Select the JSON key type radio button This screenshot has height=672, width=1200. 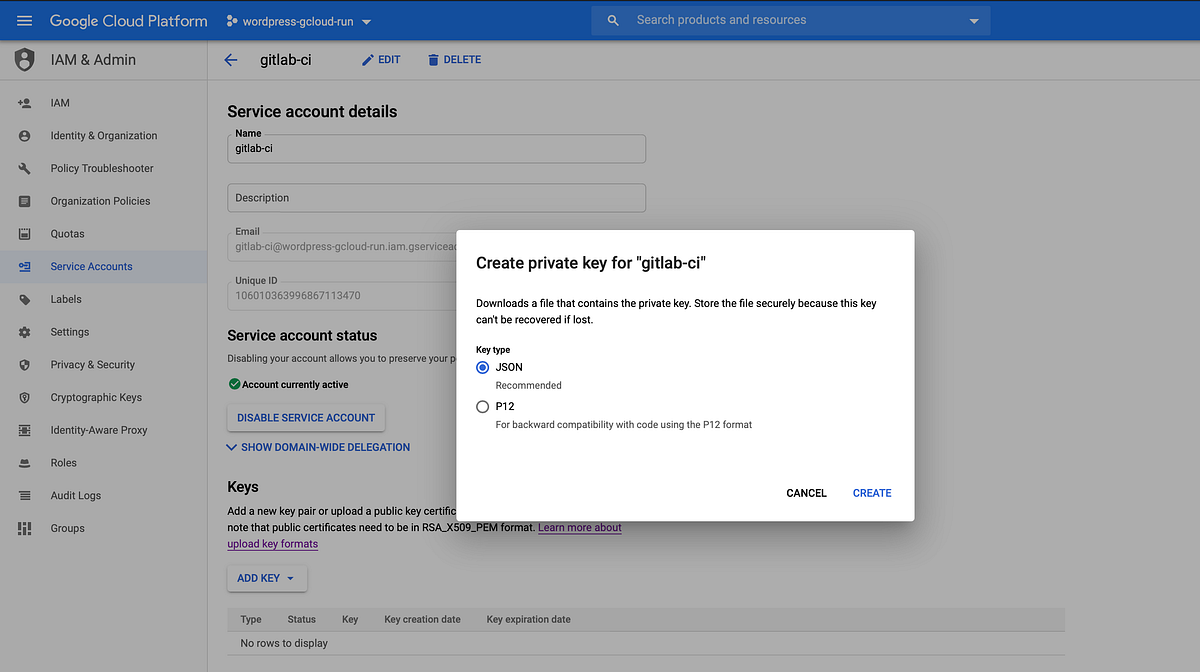[x=483, y=367]
